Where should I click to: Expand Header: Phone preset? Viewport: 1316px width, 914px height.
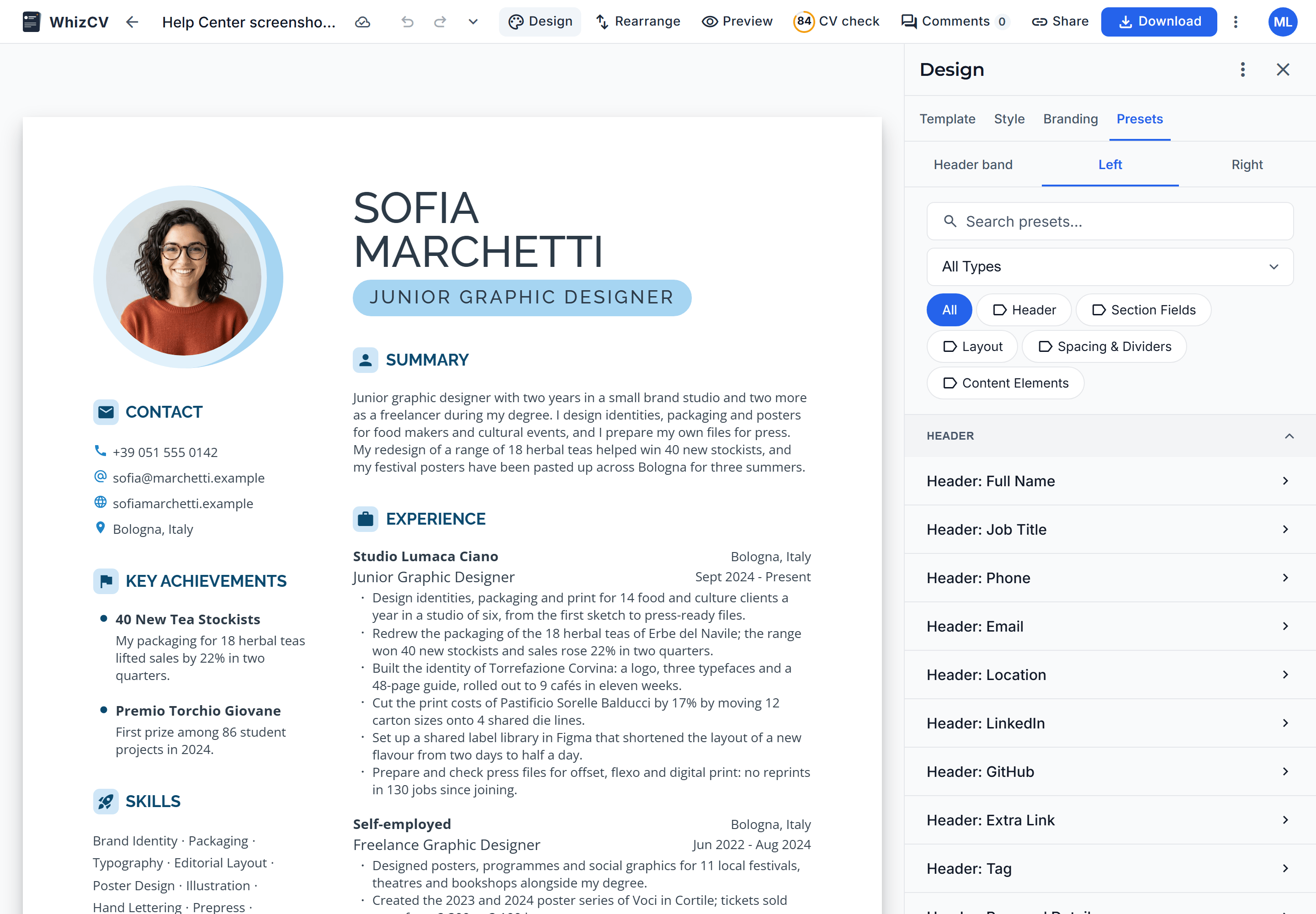1110,578
